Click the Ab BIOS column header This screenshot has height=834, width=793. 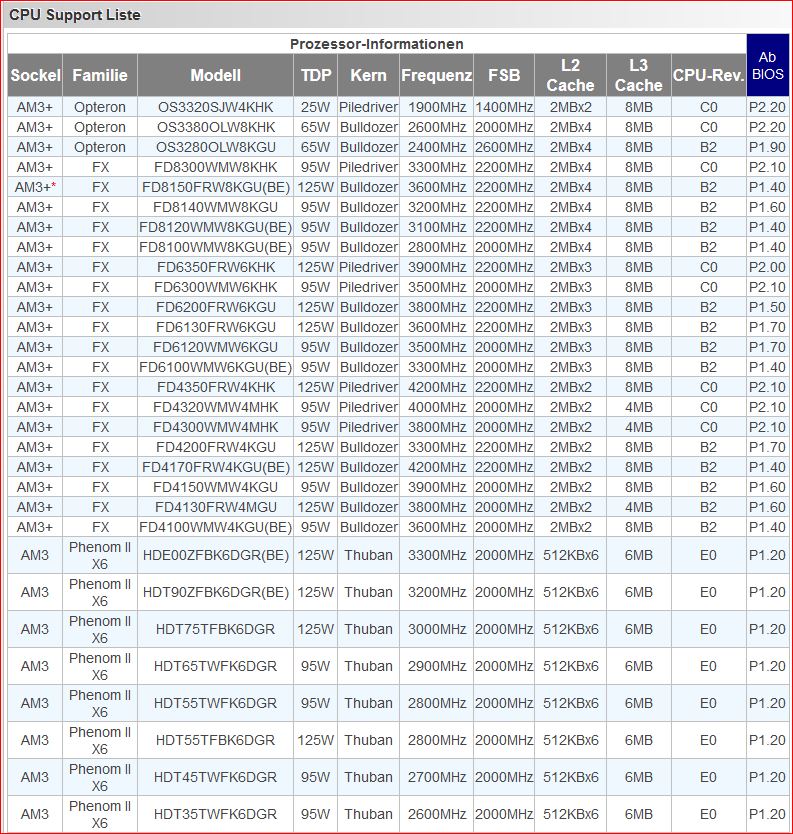tap(767, 65)
